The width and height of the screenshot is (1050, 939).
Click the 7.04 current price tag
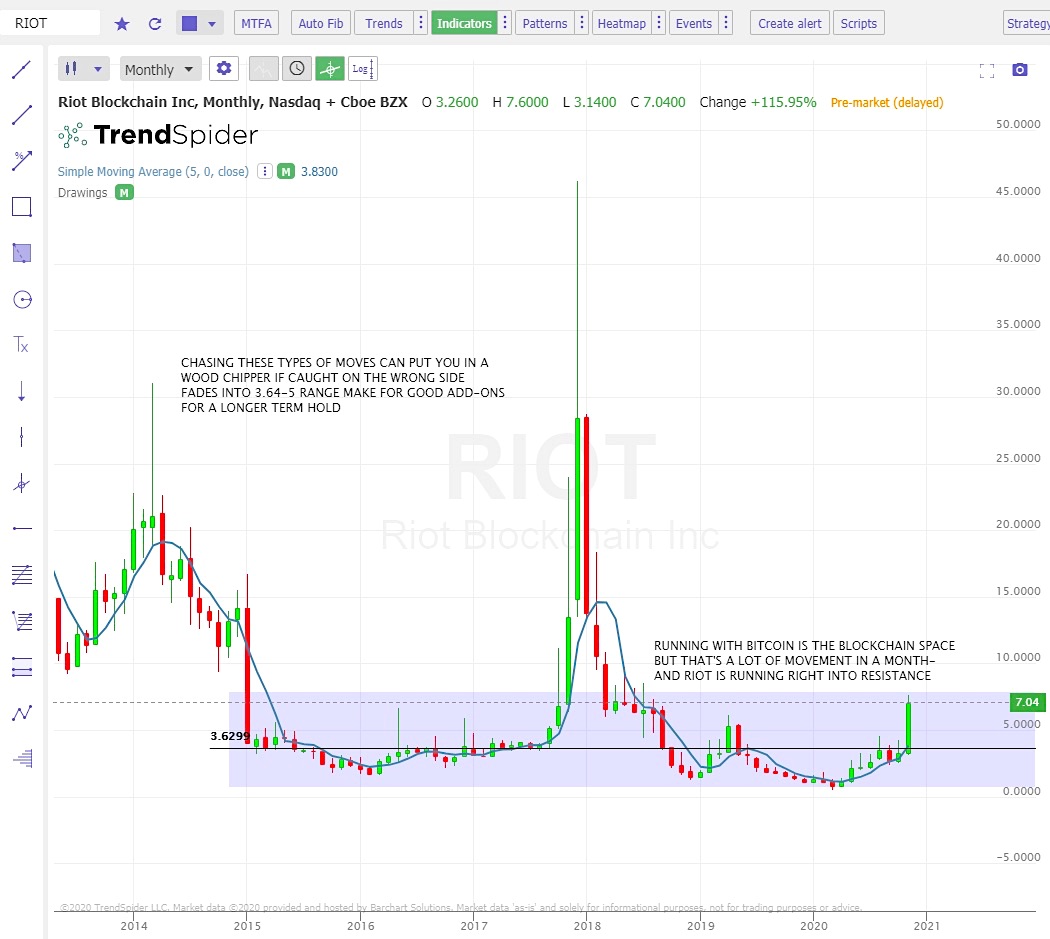[1027, 702]
